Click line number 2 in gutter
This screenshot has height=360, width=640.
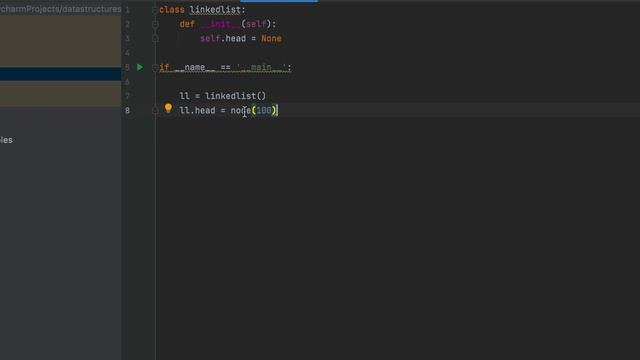pos(127,24)
